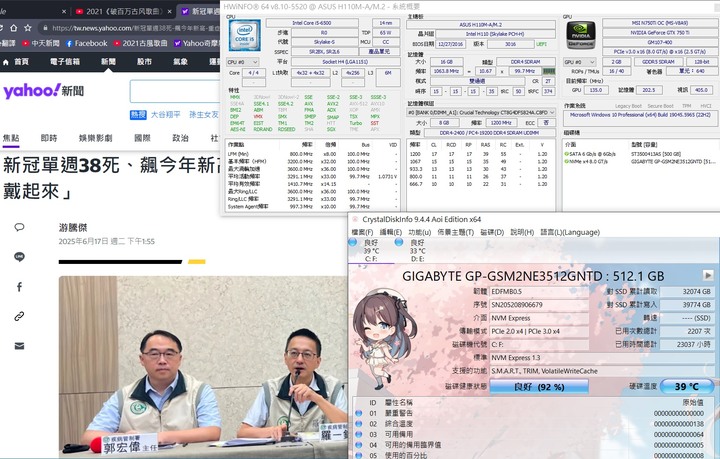
Task: Open CrystalDiskInfo 磁碟(D) menu
Action: tap(492, 232)
